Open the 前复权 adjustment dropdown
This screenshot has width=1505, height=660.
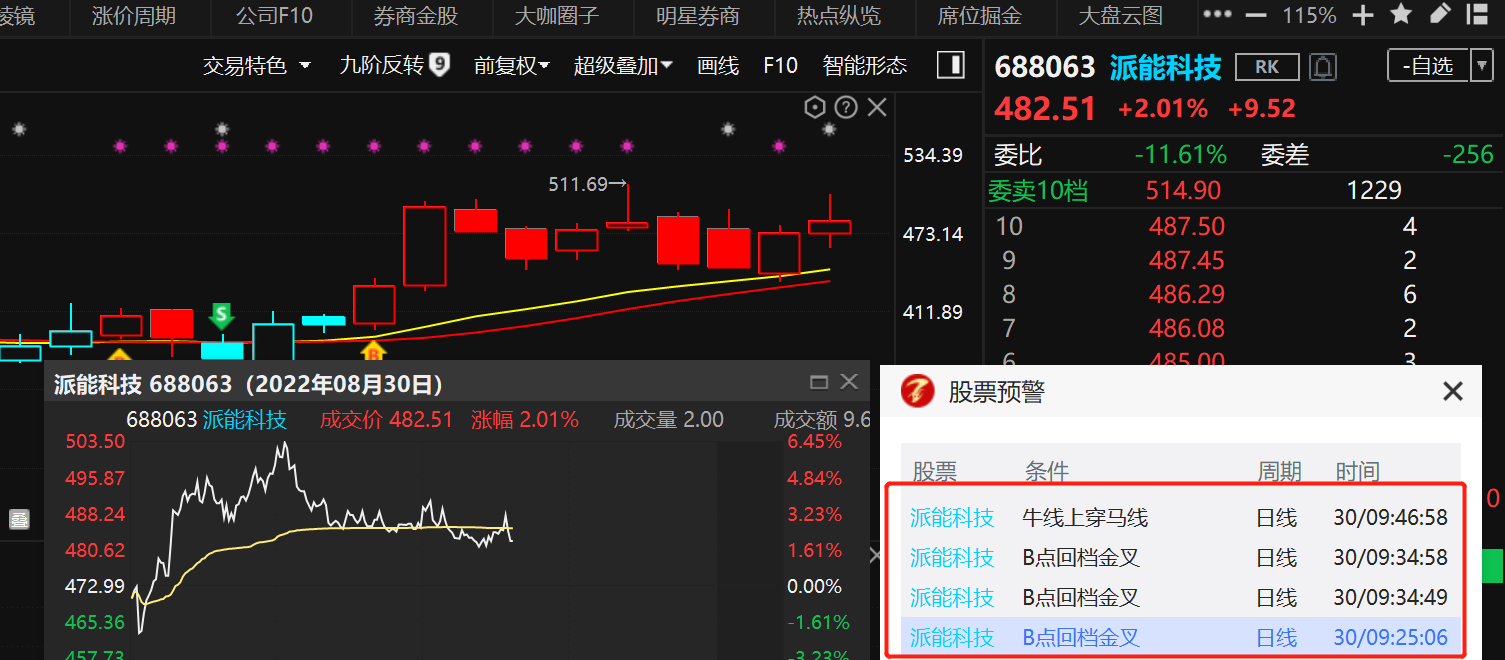(512, 66)
